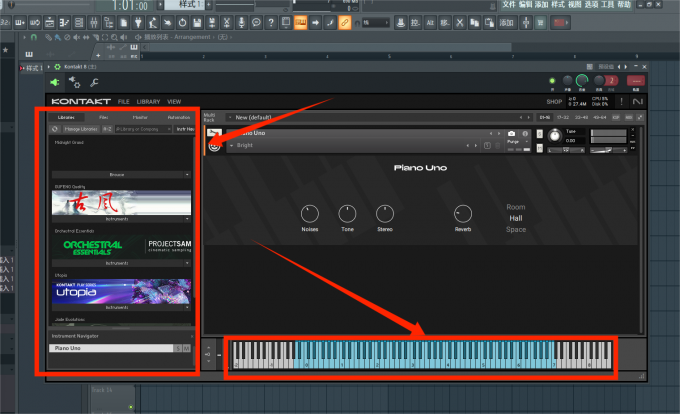This screenshot has height=414, width=680.
Task: Open the mixer window icon in toolbar
Action: [x=94, y=23]
